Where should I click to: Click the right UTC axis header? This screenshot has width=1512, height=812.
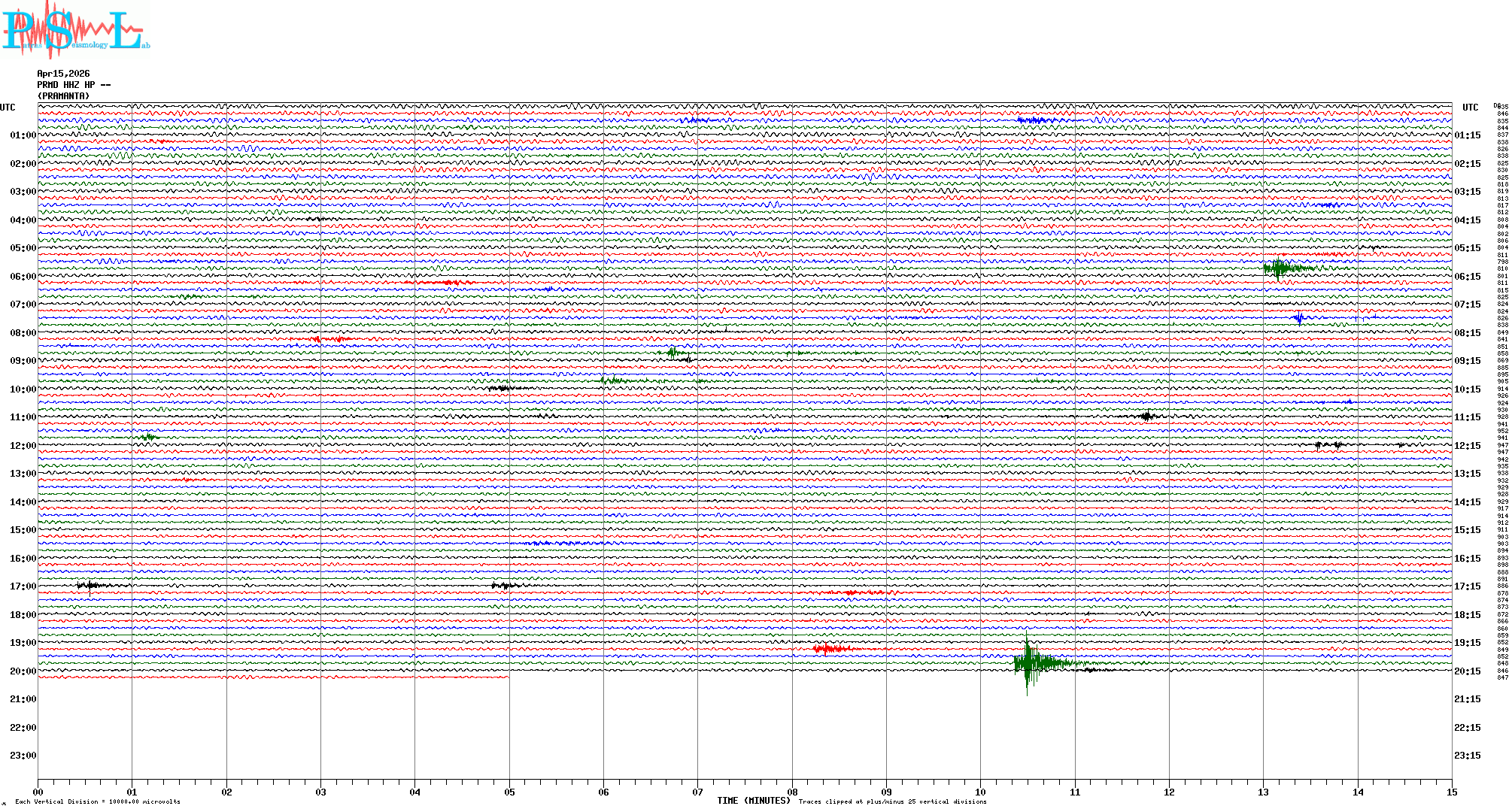[1470, 108]
